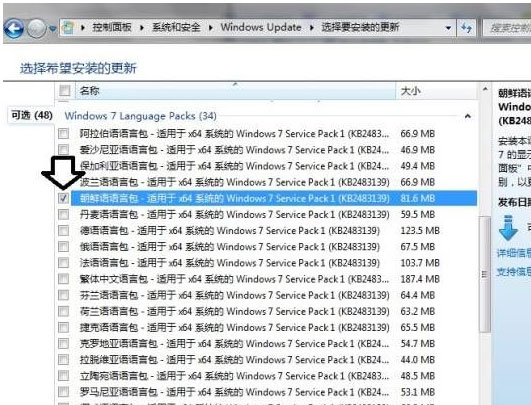Click the Forward navigation arrow button
The height and width of the screenshot is (405, 531).
(x=37, y=28)
